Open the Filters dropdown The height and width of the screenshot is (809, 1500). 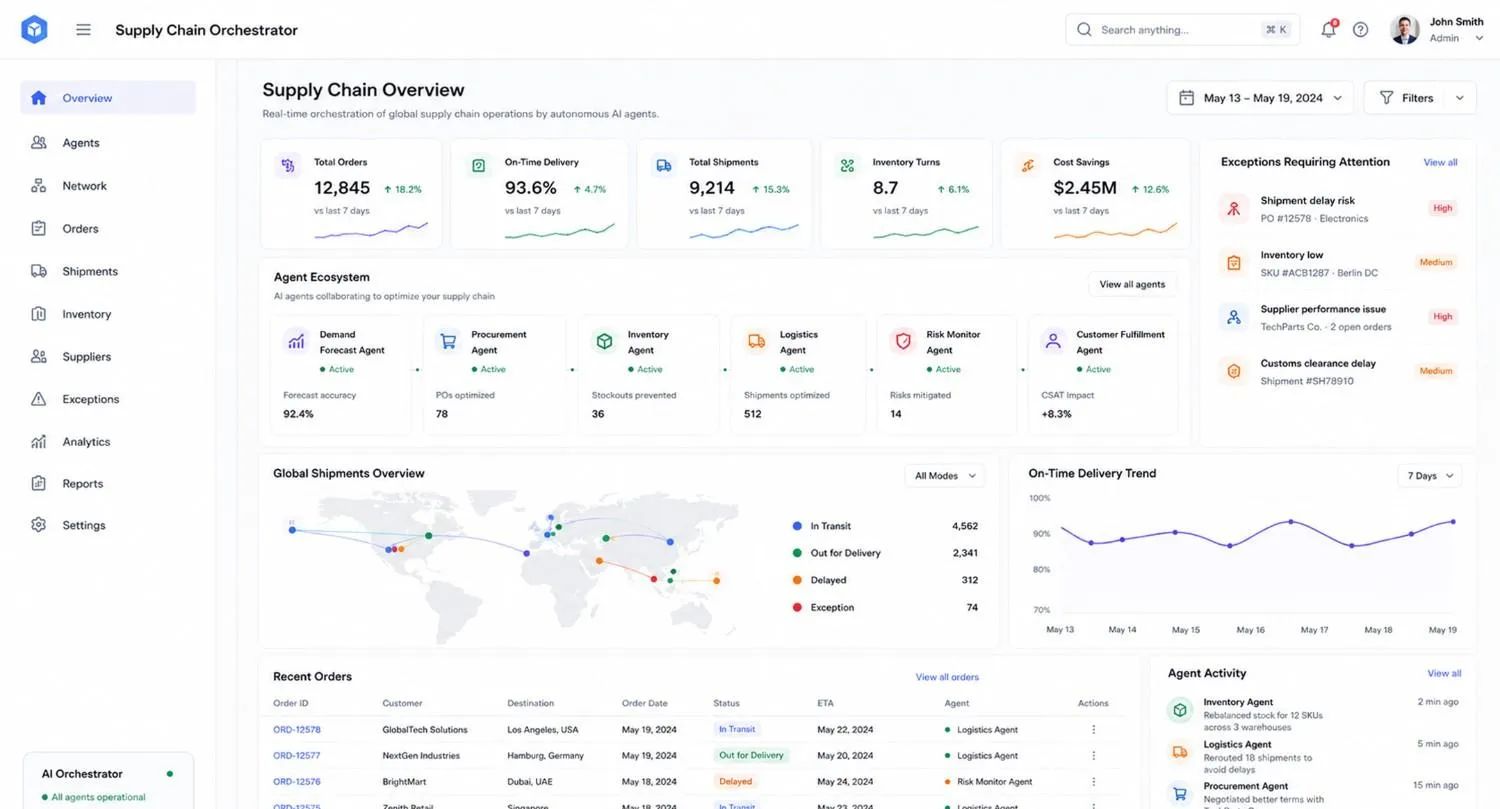[1420, 98]
